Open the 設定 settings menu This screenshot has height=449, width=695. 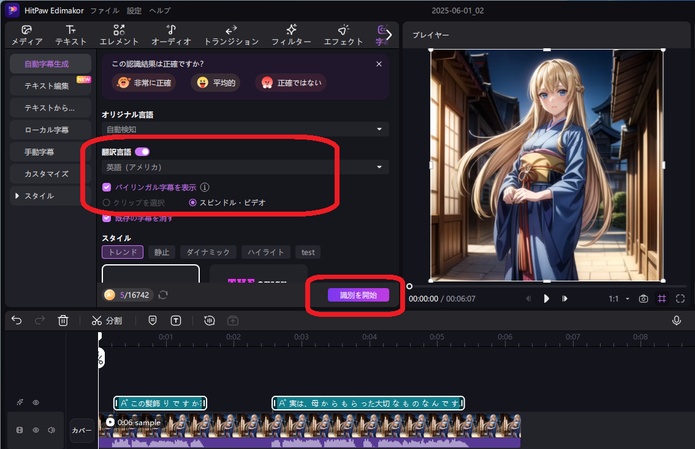(x=134, y=10)
